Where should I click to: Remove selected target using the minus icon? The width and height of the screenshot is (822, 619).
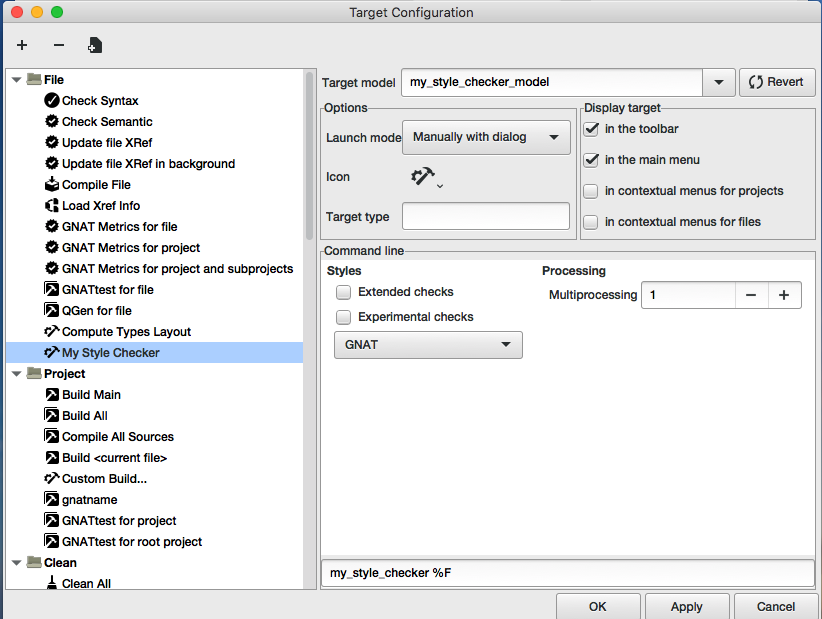coord(58,44)
